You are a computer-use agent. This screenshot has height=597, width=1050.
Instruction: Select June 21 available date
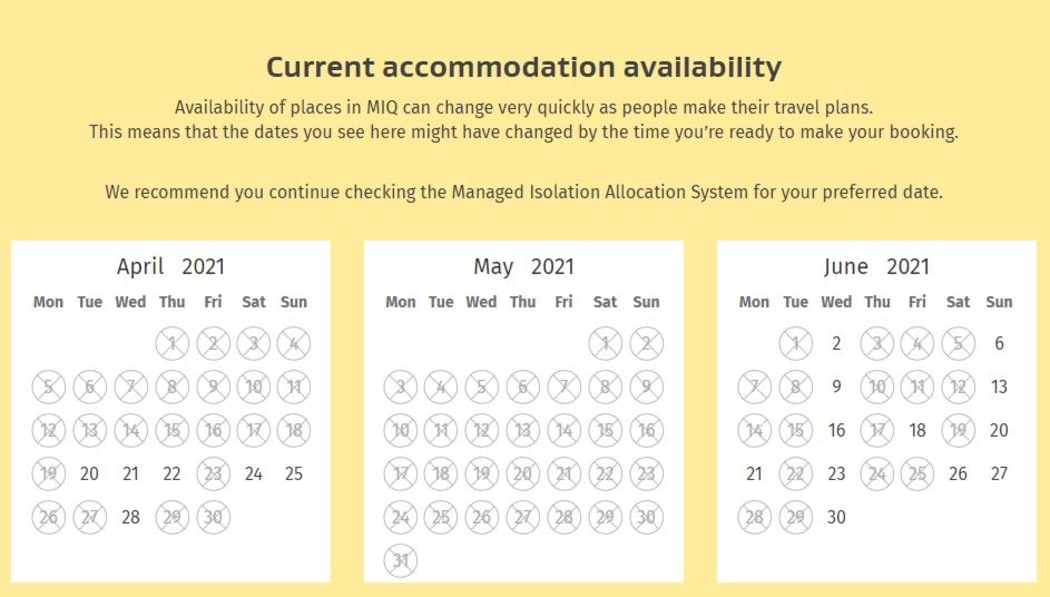pyautogui.click(x=754, y=474)
